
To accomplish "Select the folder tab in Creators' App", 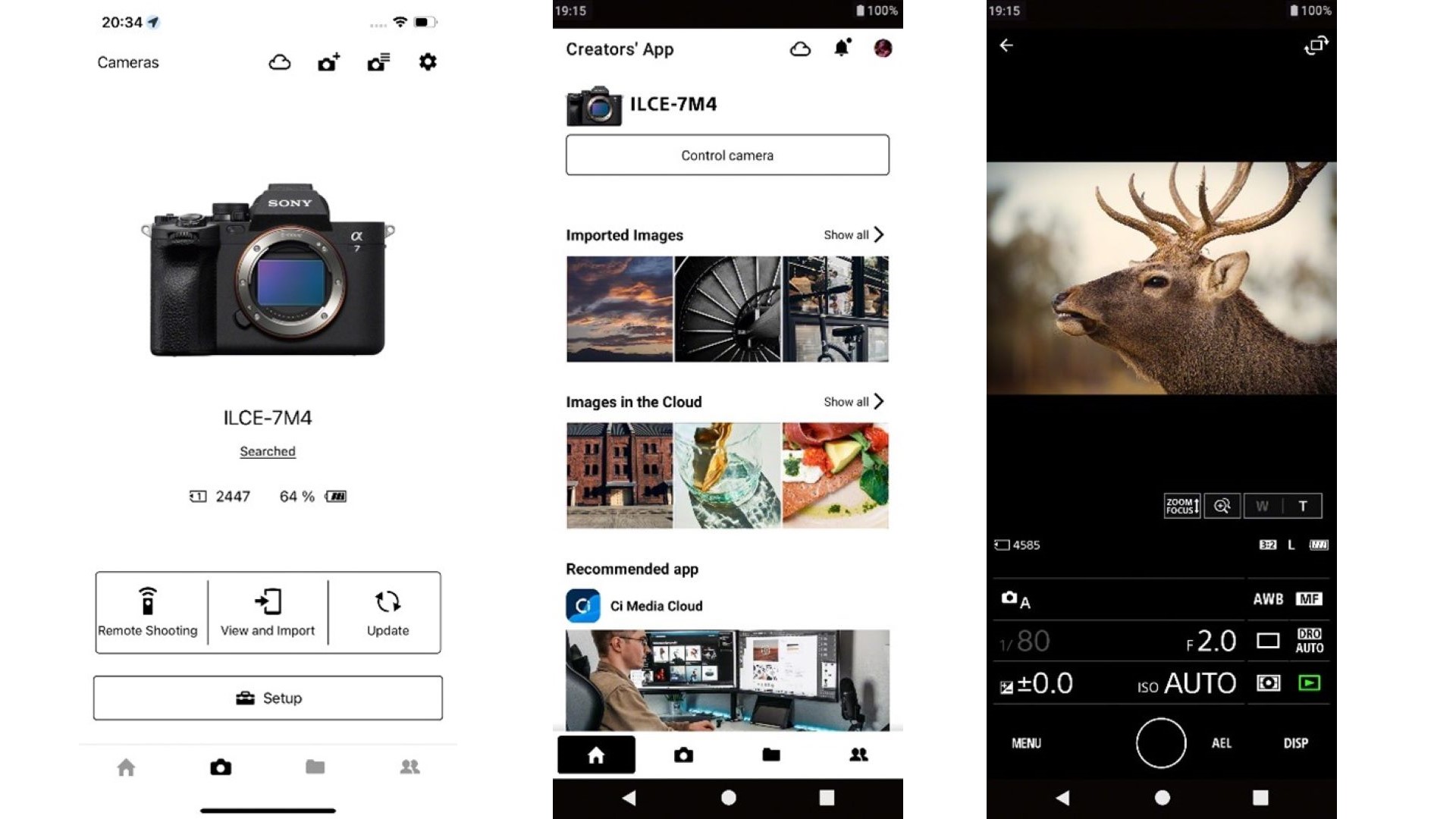I will [x=771, y=755].
